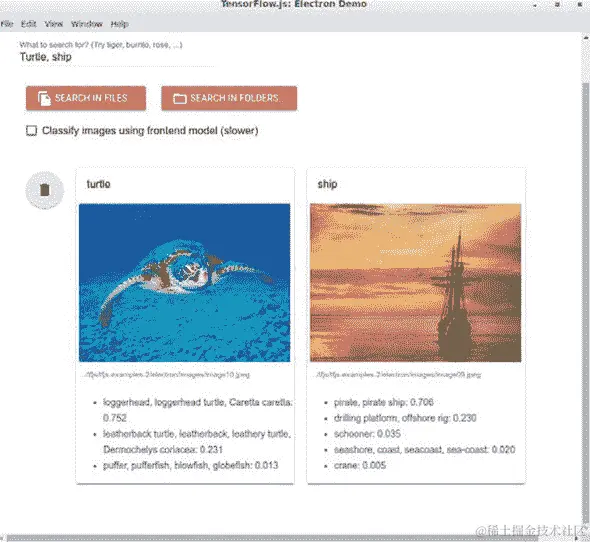Click the folder icon in Search in Folders
The width and height of the screenshot is (590, 542).
coord(179,99)
